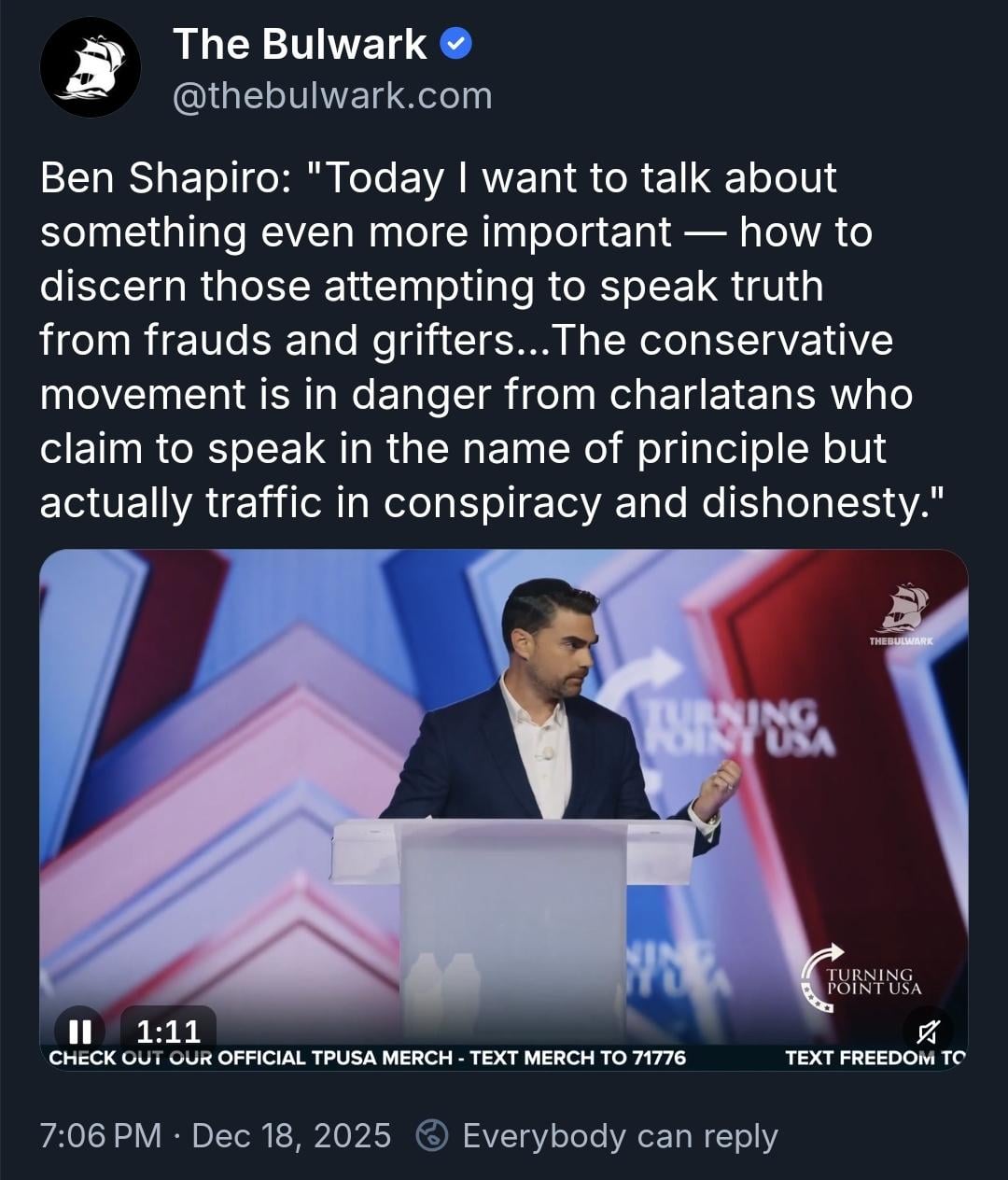Click the 1:11 video time indicator
This screenshot has height=1180, width=1008.
(x=169, y=1031)
